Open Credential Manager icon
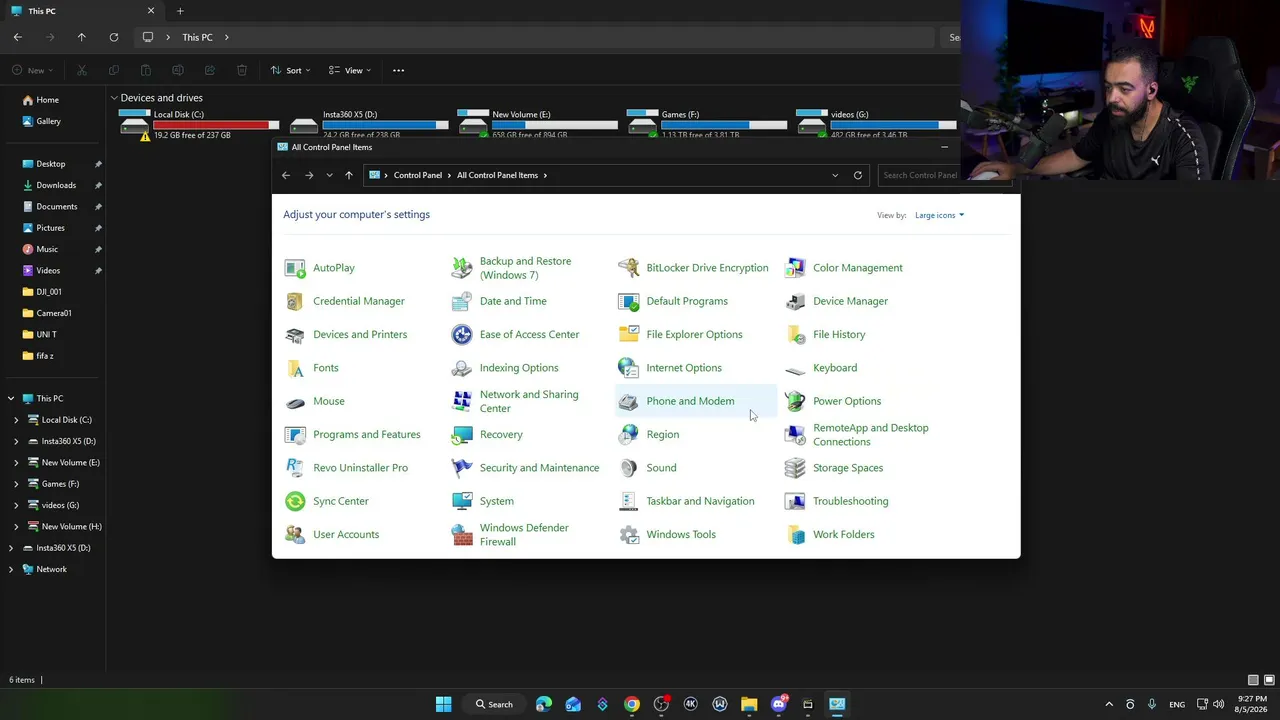 (x=295, y=301)
